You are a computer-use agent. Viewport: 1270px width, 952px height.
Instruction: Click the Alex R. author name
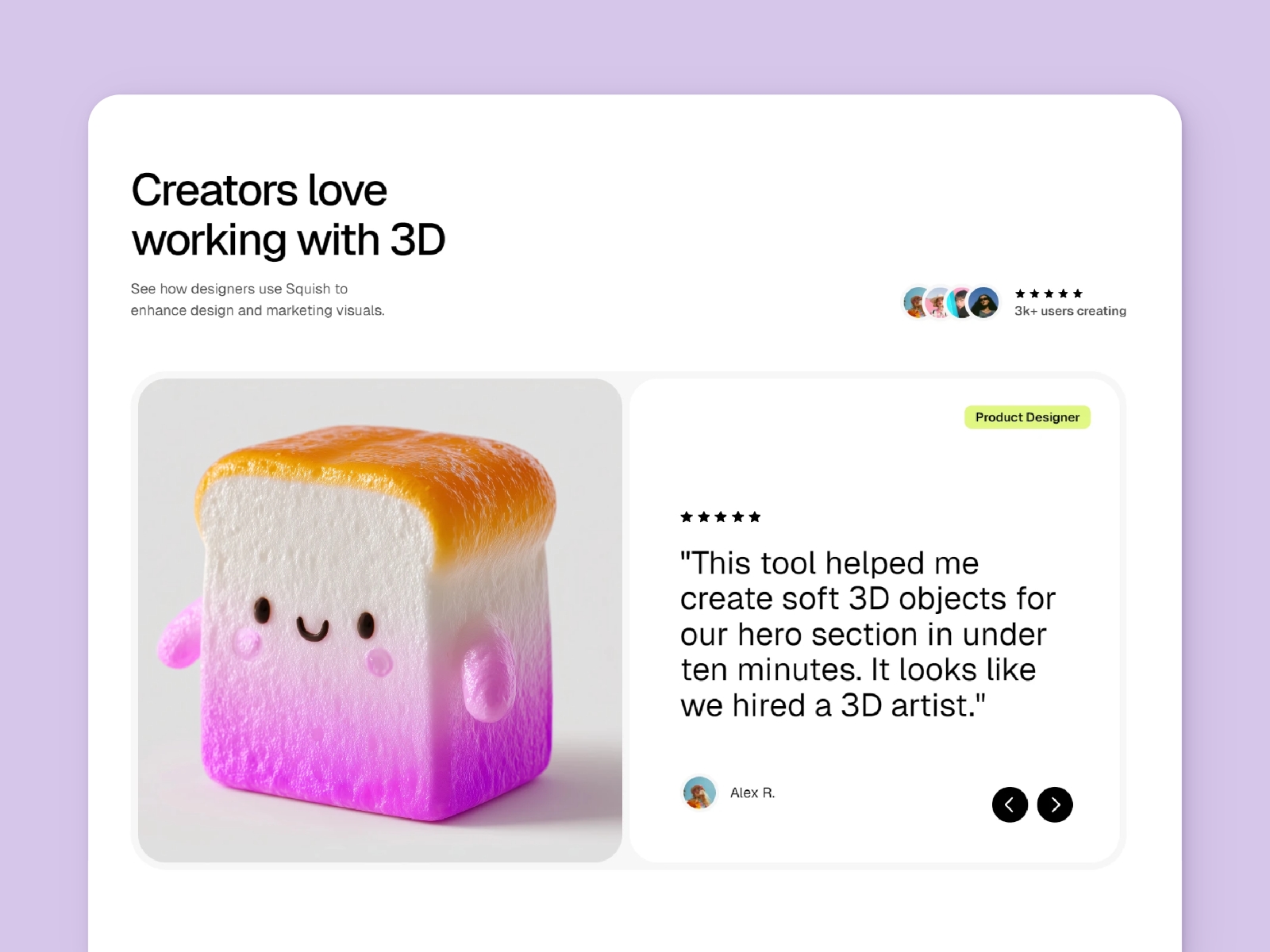(752, 793)
